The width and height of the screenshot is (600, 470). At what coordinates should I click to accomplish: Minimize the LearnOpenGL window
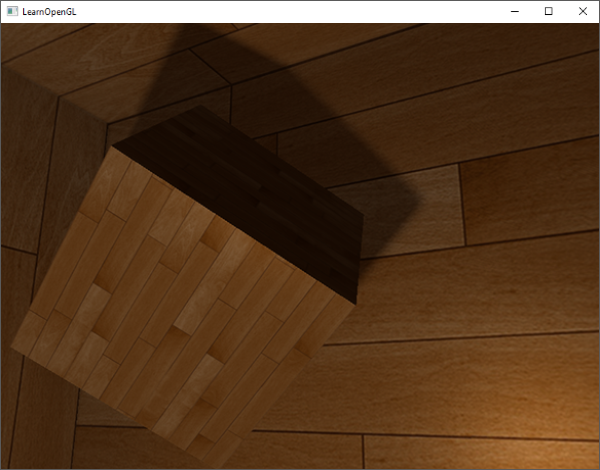515,11
